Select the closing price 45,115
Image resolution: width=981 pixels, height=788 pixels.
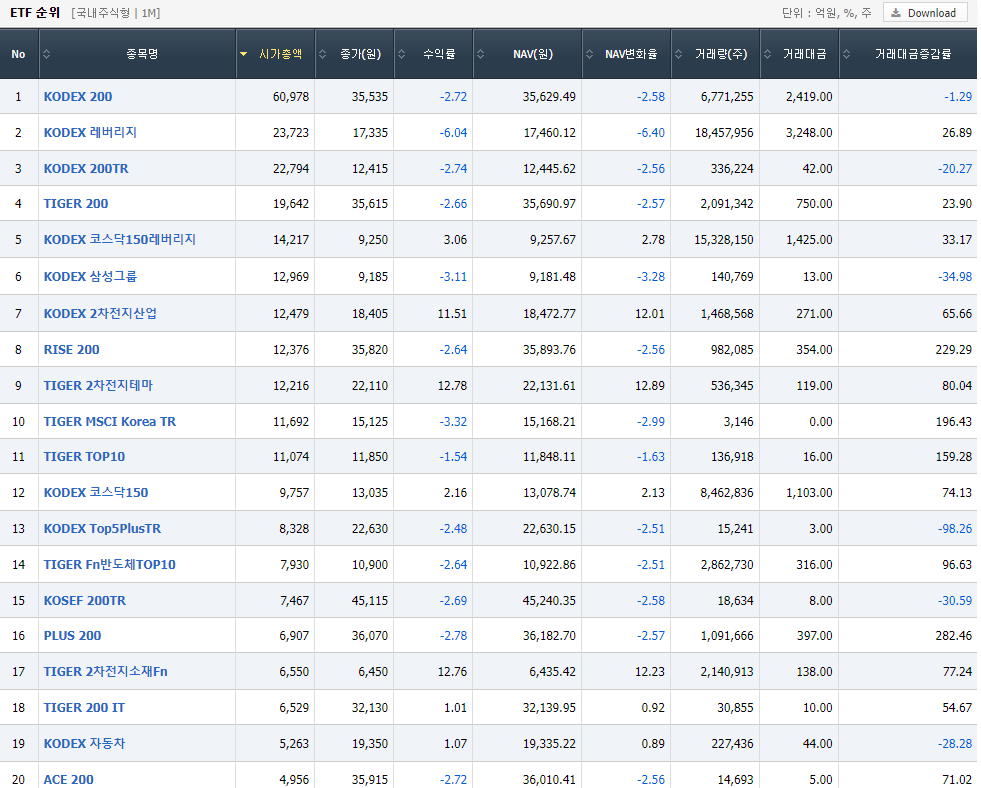click(x=370, y=601)
